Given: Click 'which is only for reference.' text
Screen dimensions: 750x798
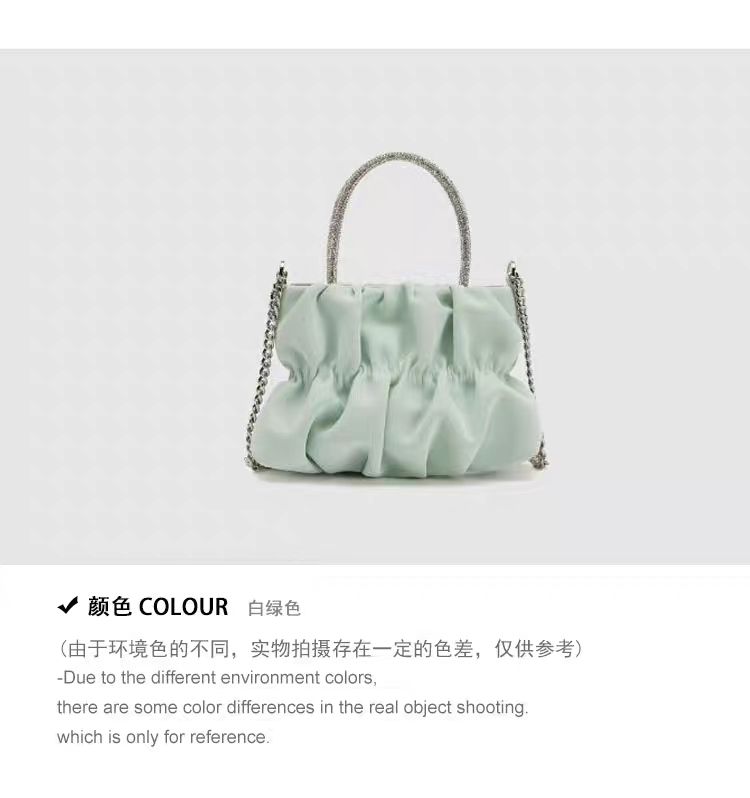Looking at the screenshot, I should coord(163,737).
